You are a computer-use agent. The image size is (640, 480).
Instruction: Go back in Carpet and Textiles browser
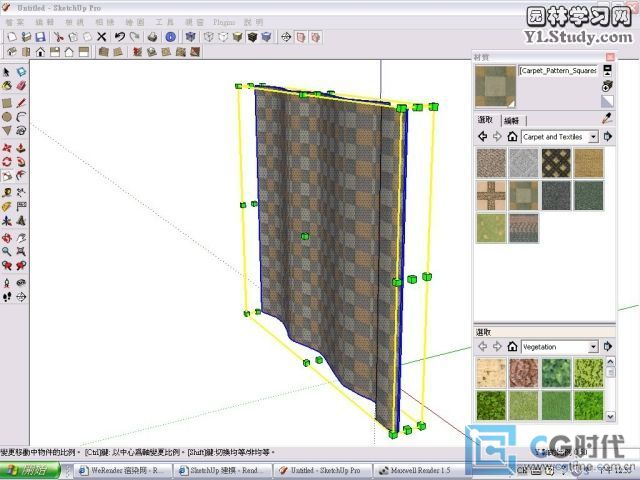coord(482,136)
